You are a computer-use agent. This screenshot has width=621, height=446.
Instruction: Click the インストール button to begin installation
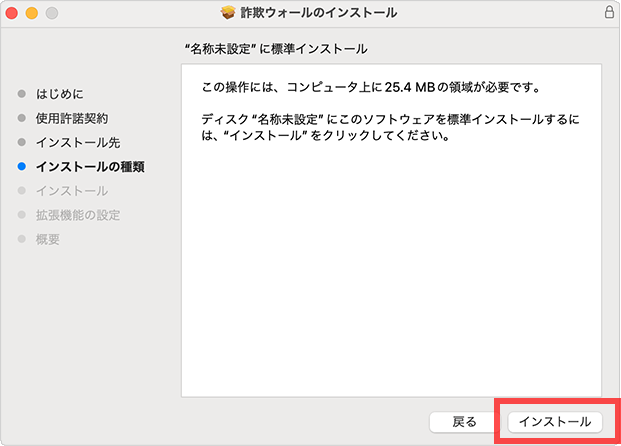(555, 422)
